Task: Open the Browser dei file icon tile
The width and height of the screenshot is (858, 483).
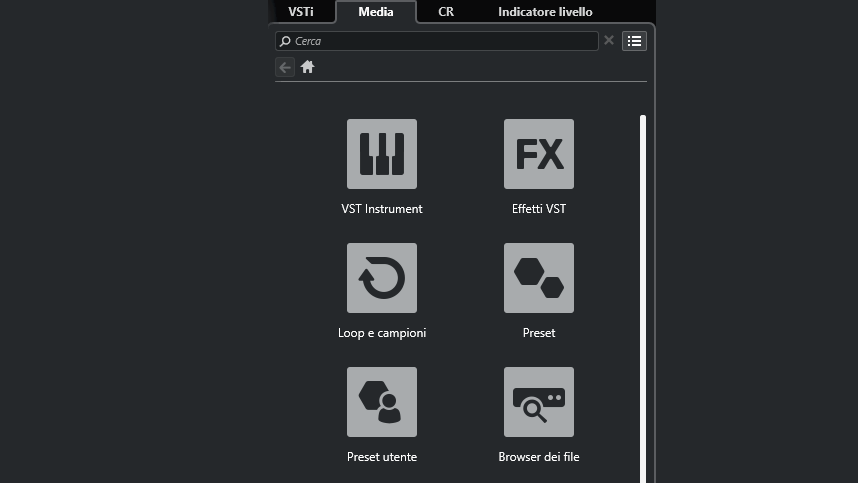Action: (538, 402)
